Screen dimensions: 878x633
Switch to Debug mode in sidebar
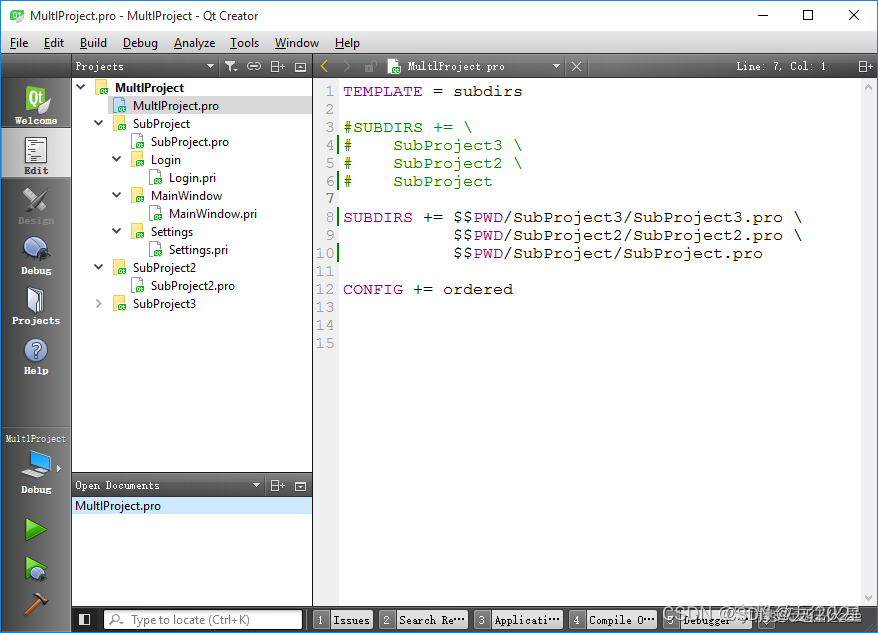[x=36, y=255]
